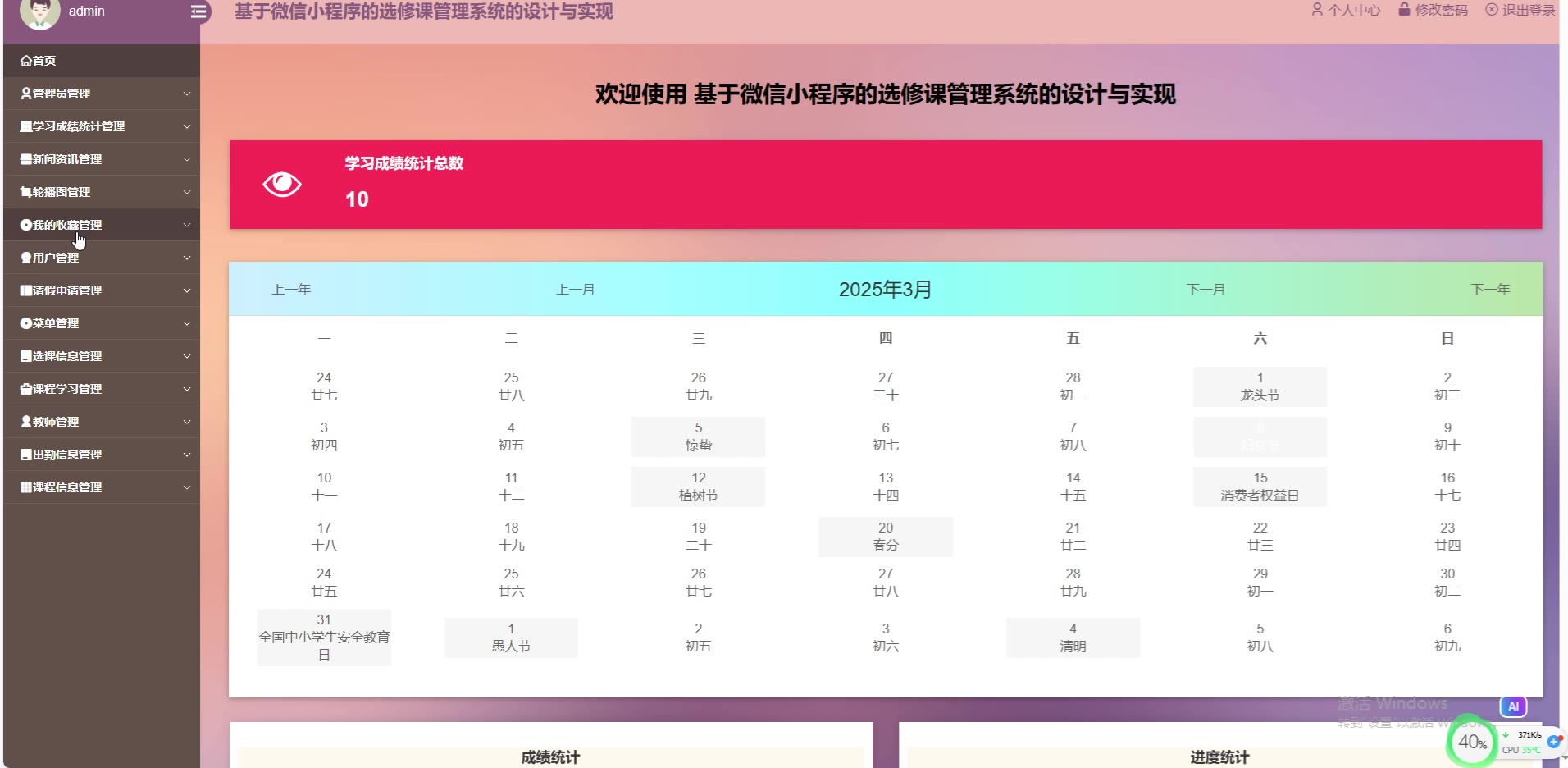The width and height of the screenshot is (1568, 768).
Task: Click the icon beside 新闻资讯管理
Action: pos(26,159)
